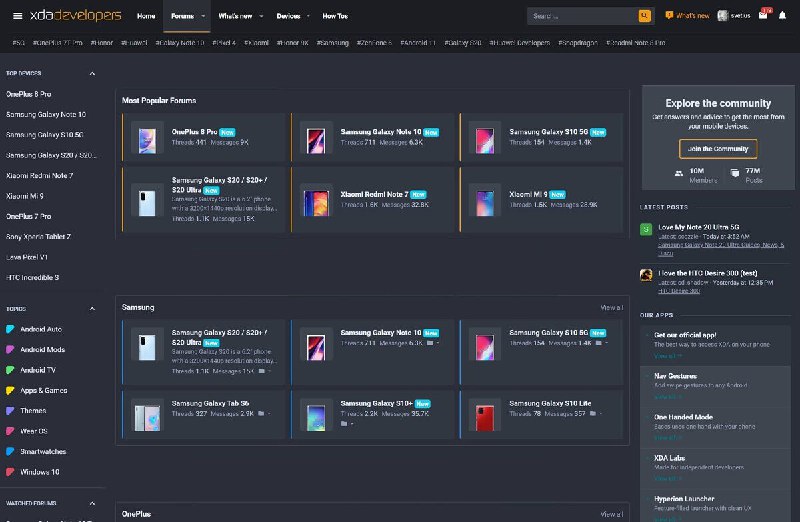This screenshot has width=800, height=522.
Task: Go to the Home nav item
Action: pyautogui.click(x=146, y=16)
